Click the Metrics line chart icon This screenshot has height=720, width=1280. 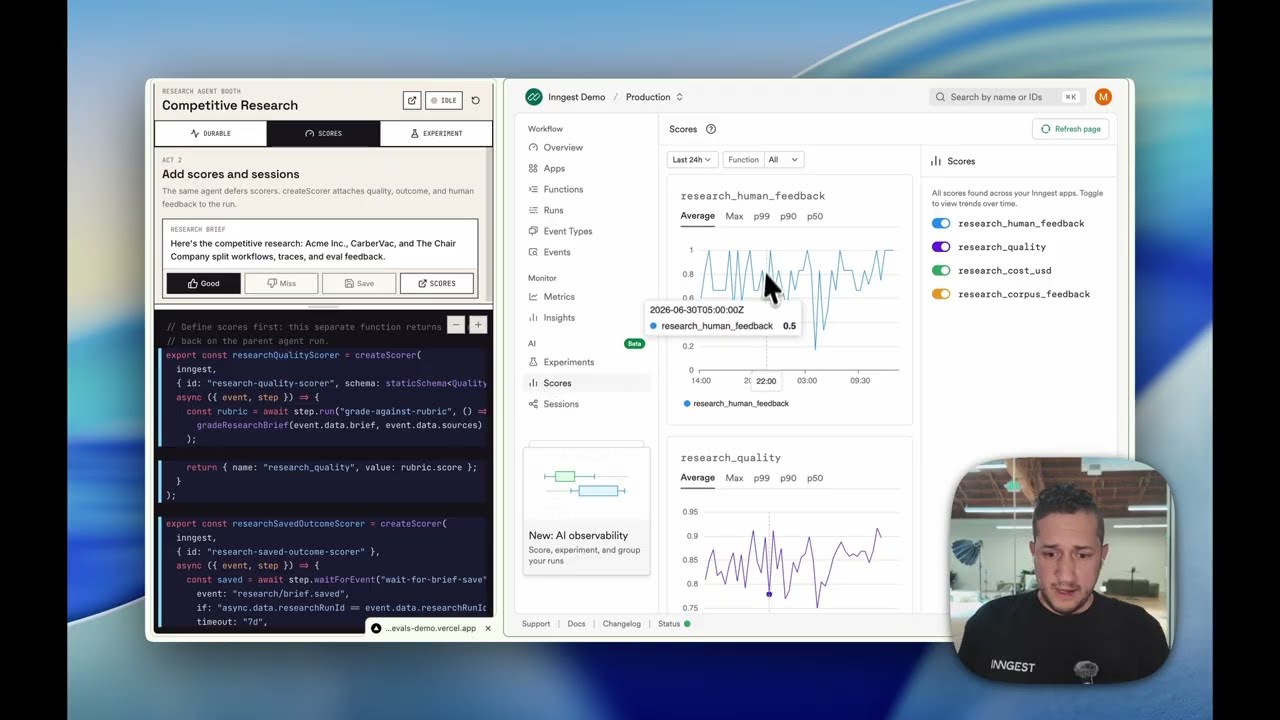(x=533, y=296)
